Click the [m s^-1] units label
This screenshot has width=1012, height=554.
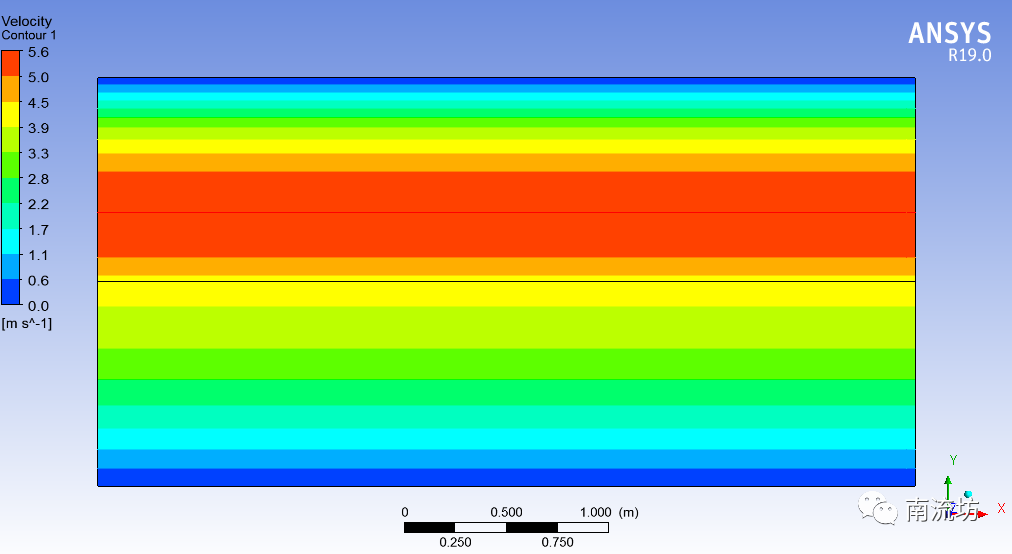(x=26, y=323)
